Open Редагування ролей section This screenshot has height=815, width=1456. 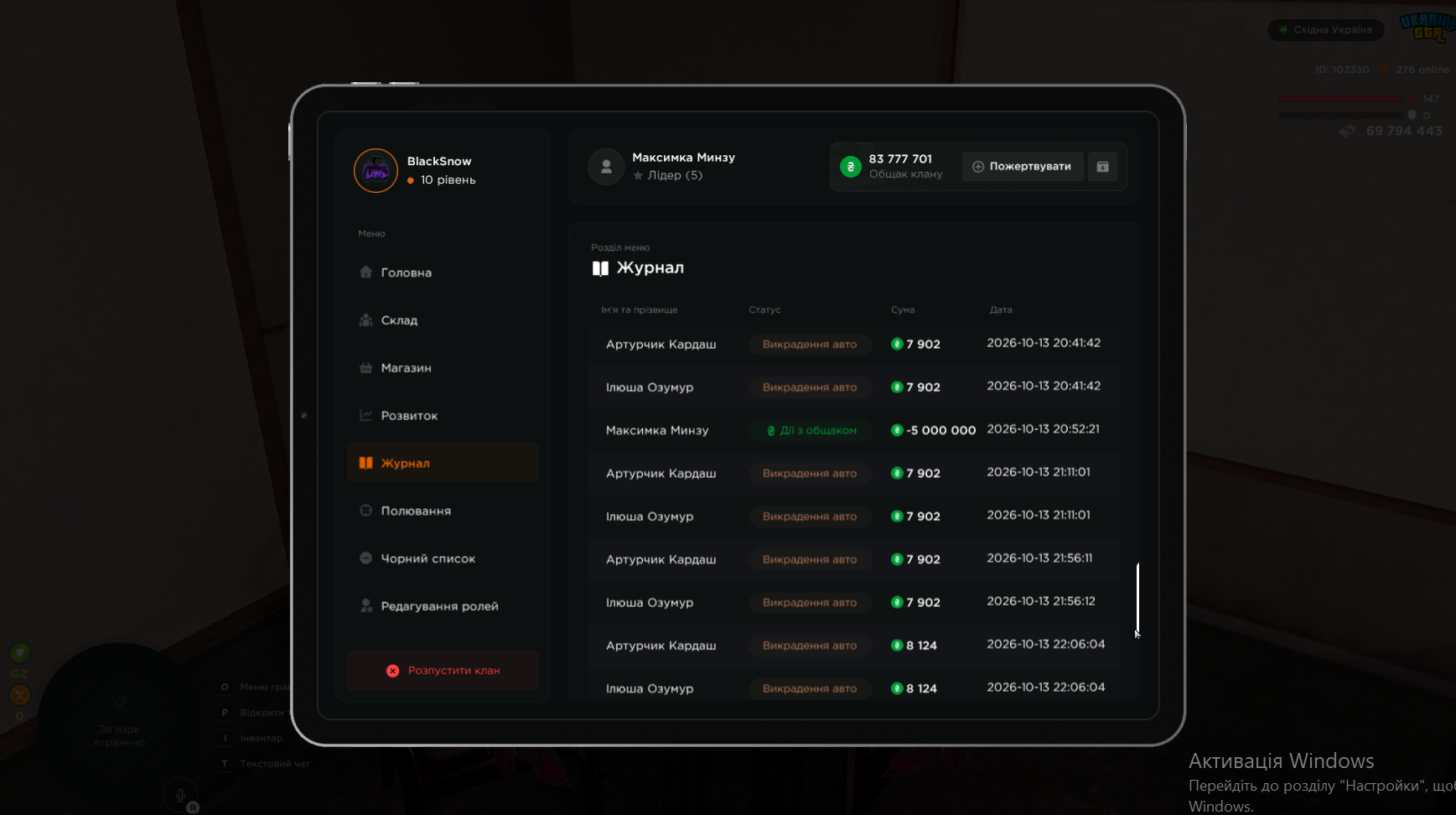point(443,606)
